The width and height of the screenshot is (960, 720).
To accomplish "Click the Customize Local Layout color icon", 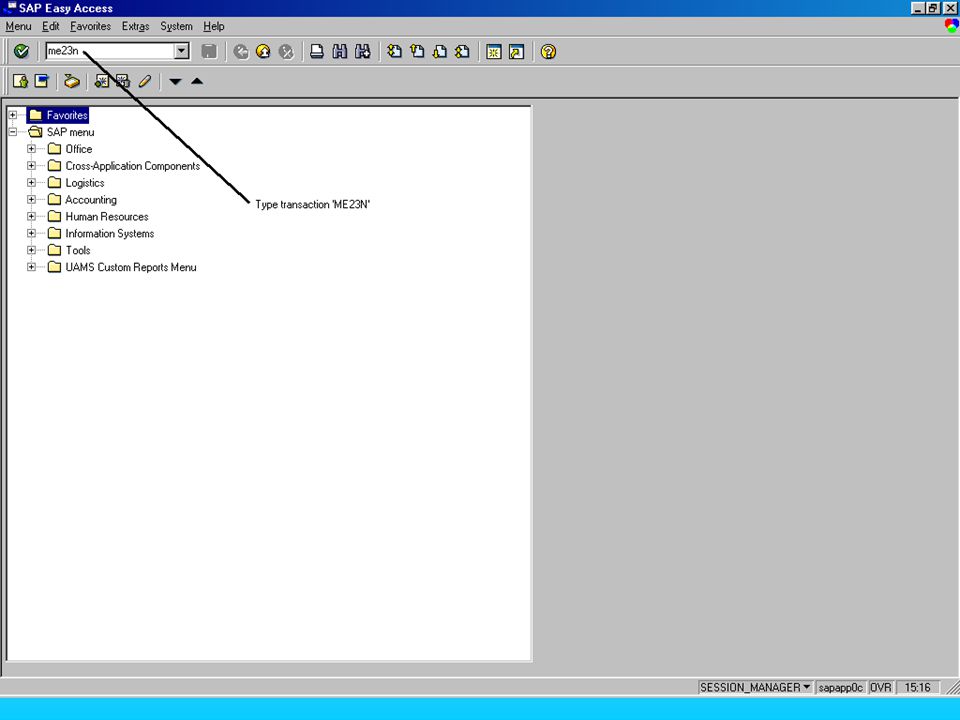I will [x=951, y=26].
